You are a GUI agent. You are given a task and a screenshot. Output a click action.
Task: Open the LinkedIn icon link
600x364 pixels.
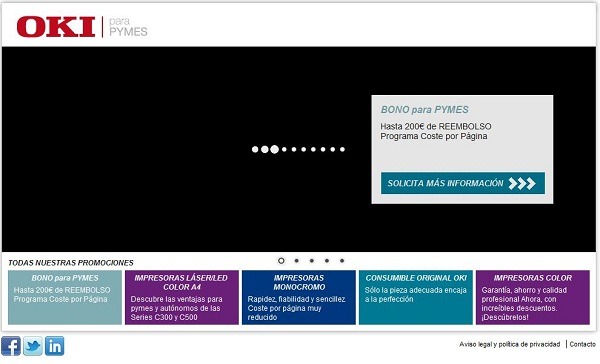[x=55, y=346]
